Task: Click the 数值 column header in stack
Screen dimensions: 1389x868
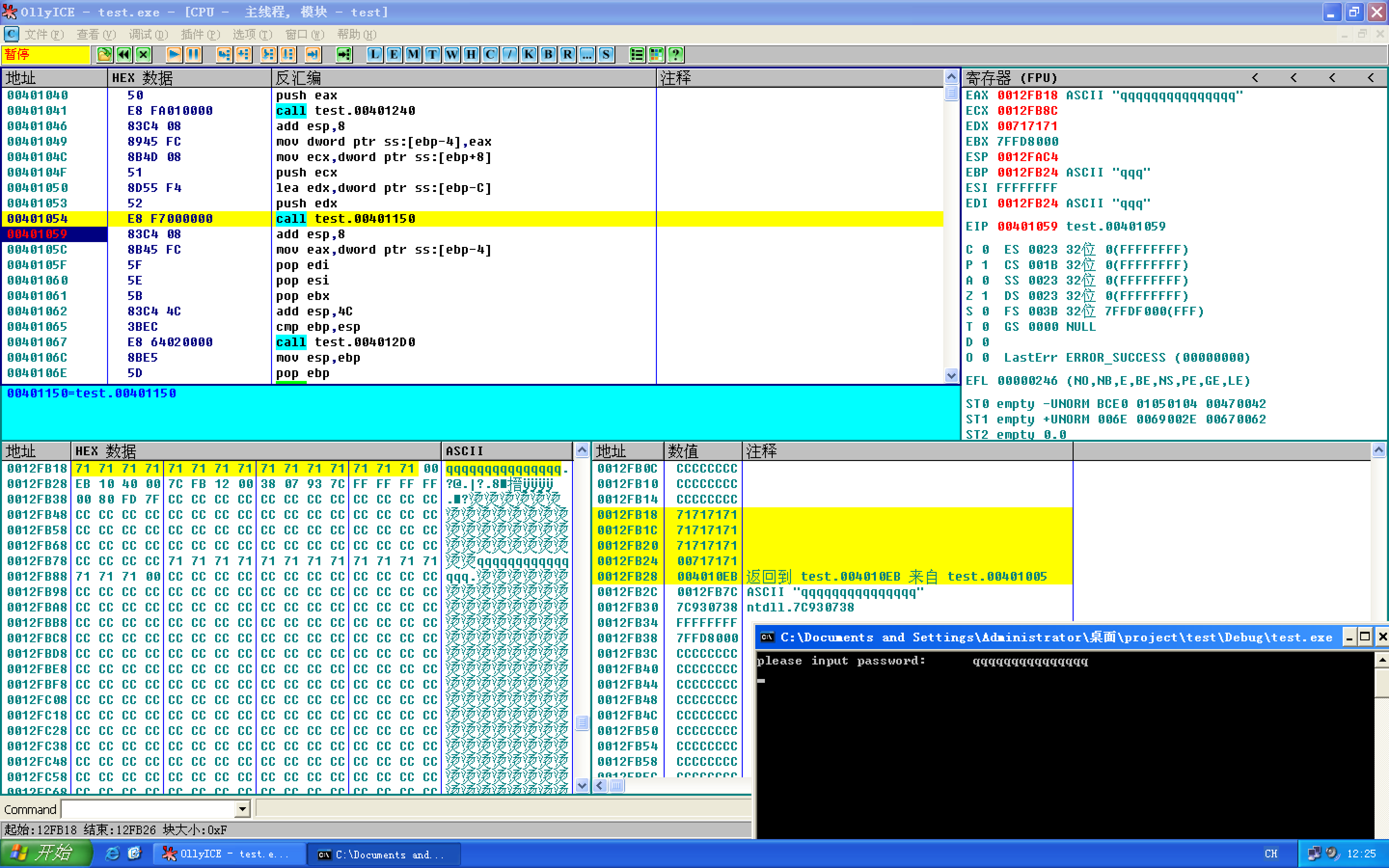Action: coord(703,451)
